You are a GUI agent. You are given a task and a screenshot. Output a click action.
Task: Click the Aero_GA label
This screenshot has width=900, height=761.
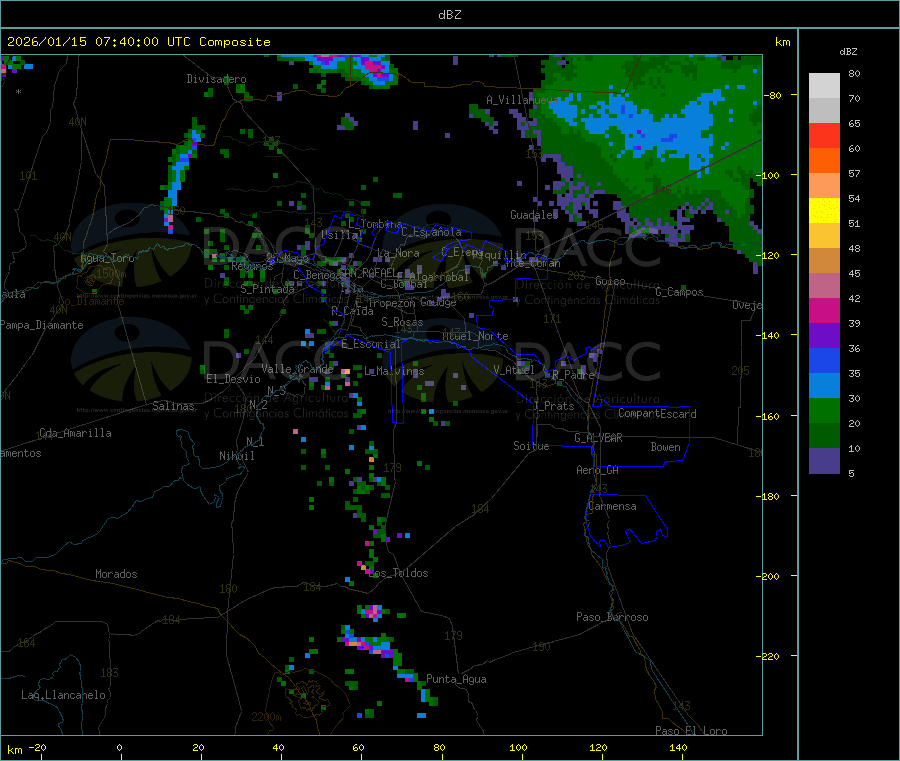click(x=598, y=470)
